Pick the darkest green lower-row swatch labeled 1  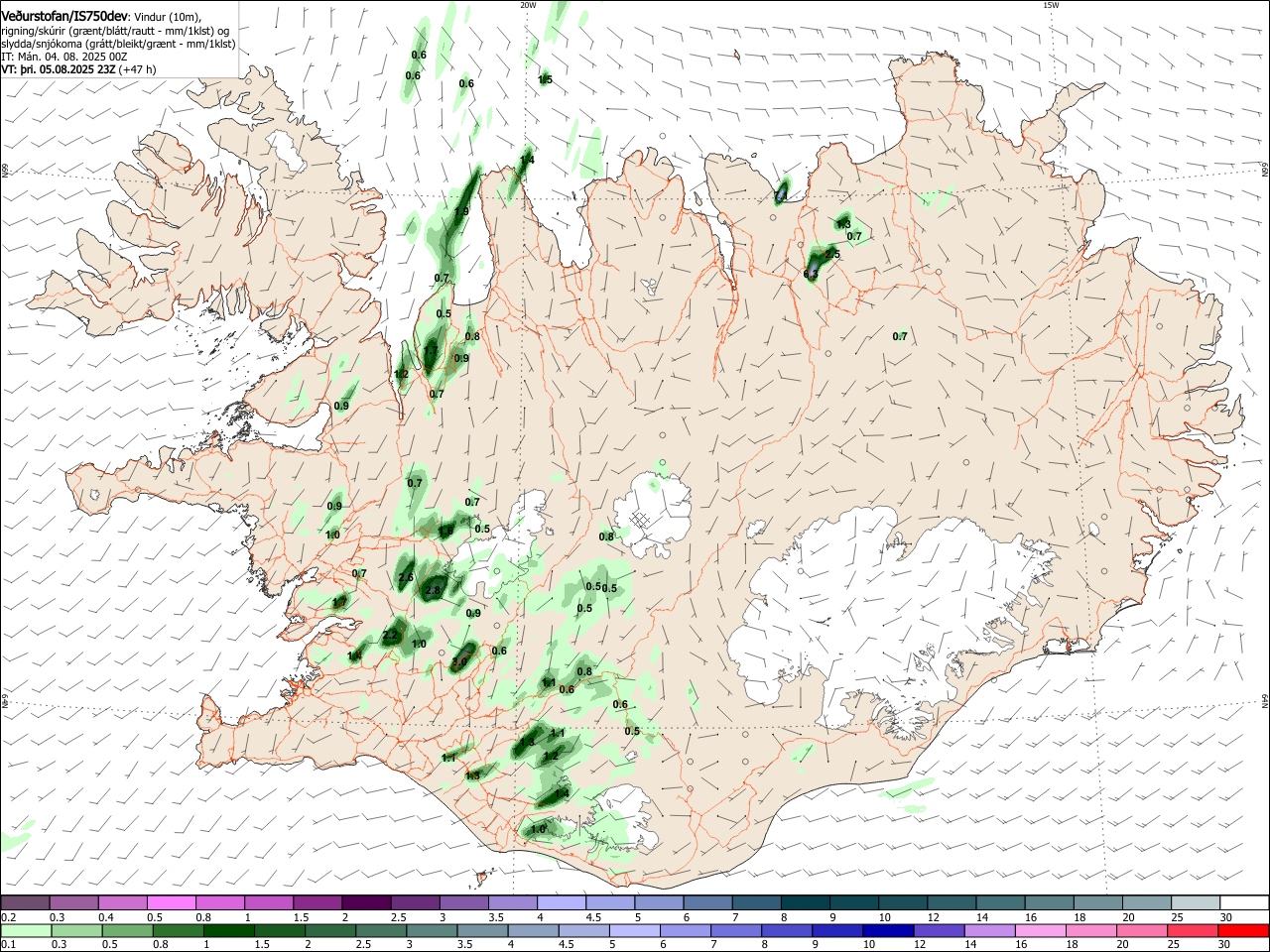(x=228, y=931)
